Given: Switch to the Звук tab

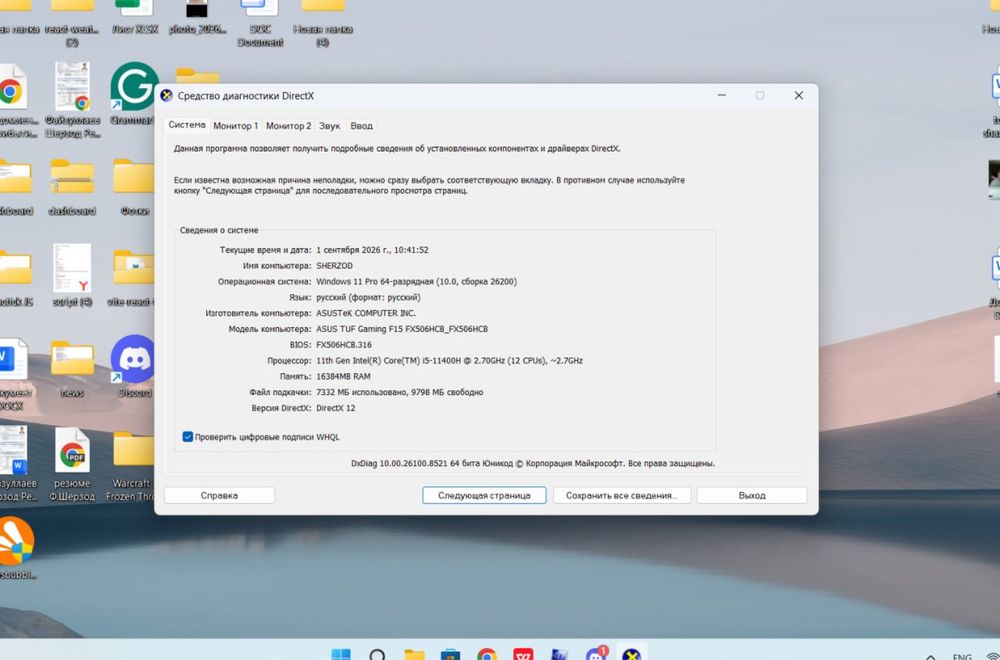Looking at the screenshot, I should pyautogui.click(x=329, y=126).
